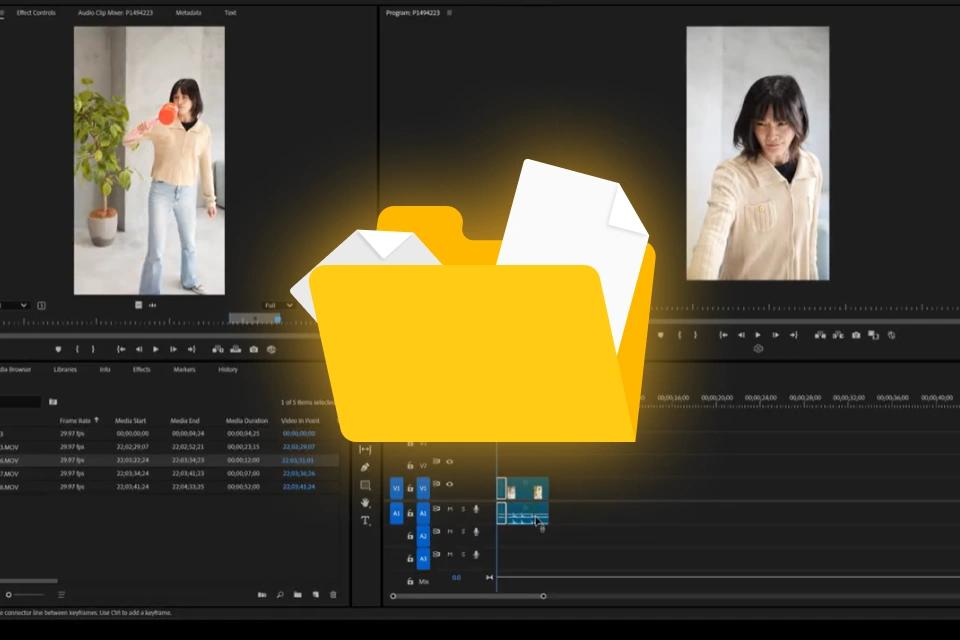Switch to the Libraries tab
Screen dimensions: 960x640
pyautogui.click(x=65, y=369)
